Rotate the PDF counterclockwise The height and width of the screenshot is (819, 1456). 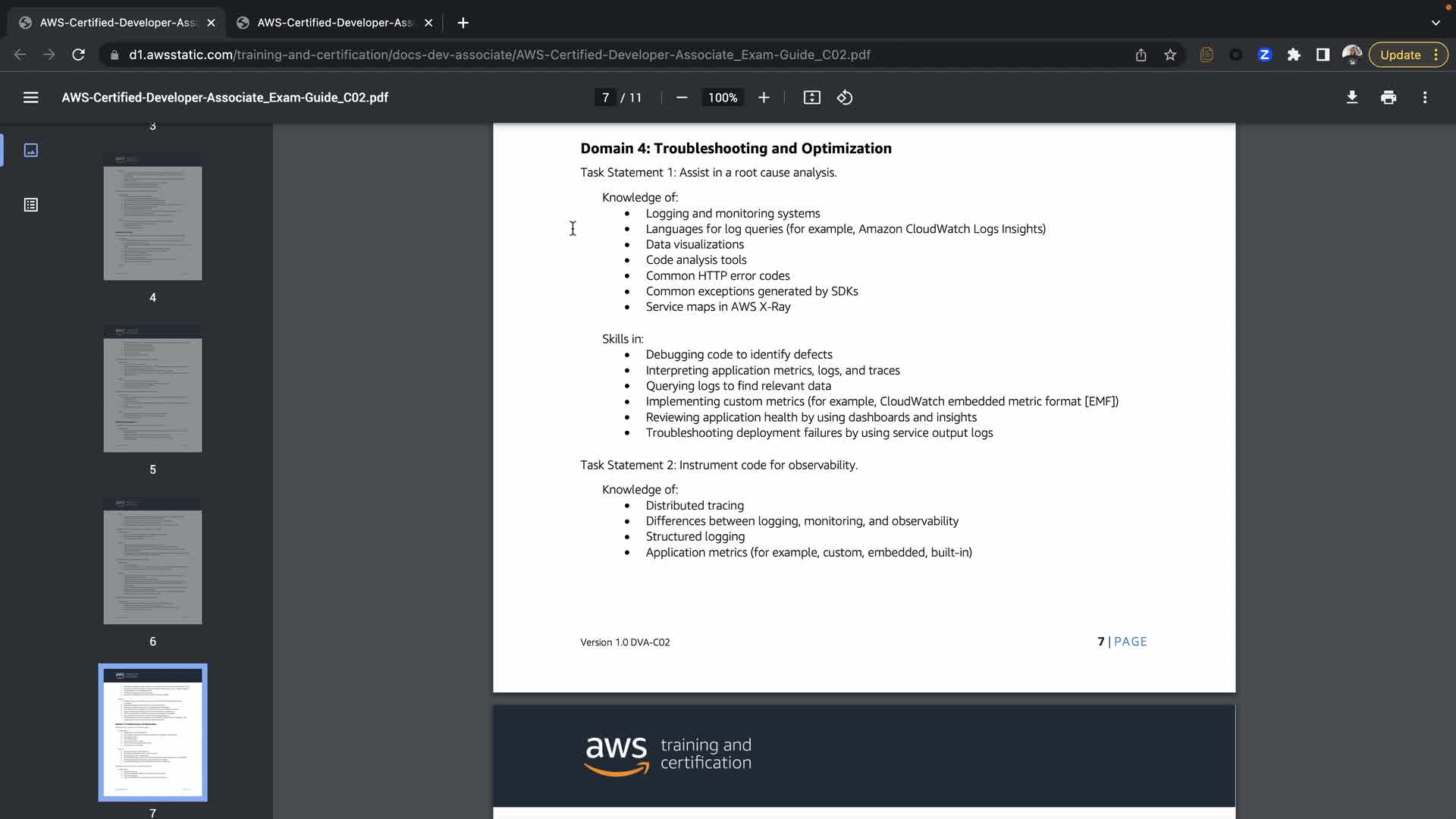pyautogui.click(x=845, y=98)
